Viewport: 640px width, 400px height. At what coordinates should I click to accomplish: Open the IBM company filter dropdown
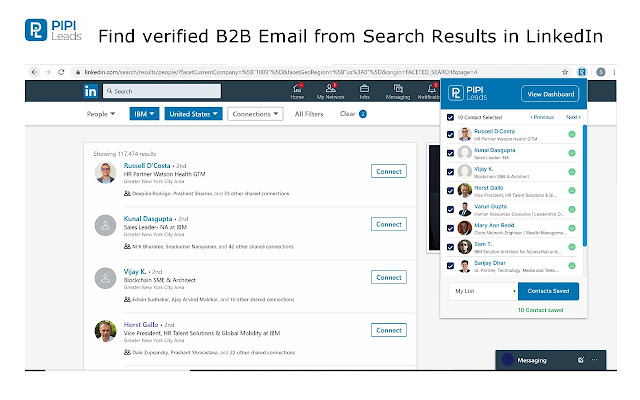144,114
